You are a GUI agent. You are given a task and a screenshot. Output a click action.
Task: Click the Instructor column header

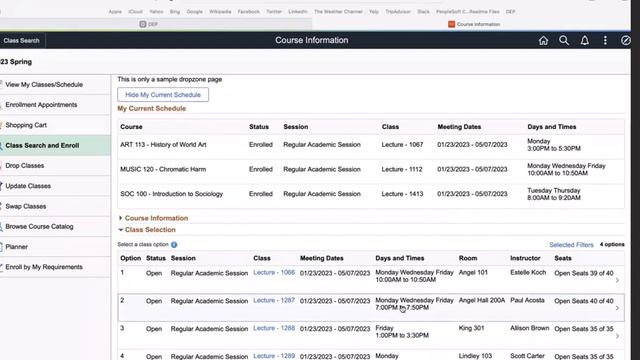click(525, 258)
